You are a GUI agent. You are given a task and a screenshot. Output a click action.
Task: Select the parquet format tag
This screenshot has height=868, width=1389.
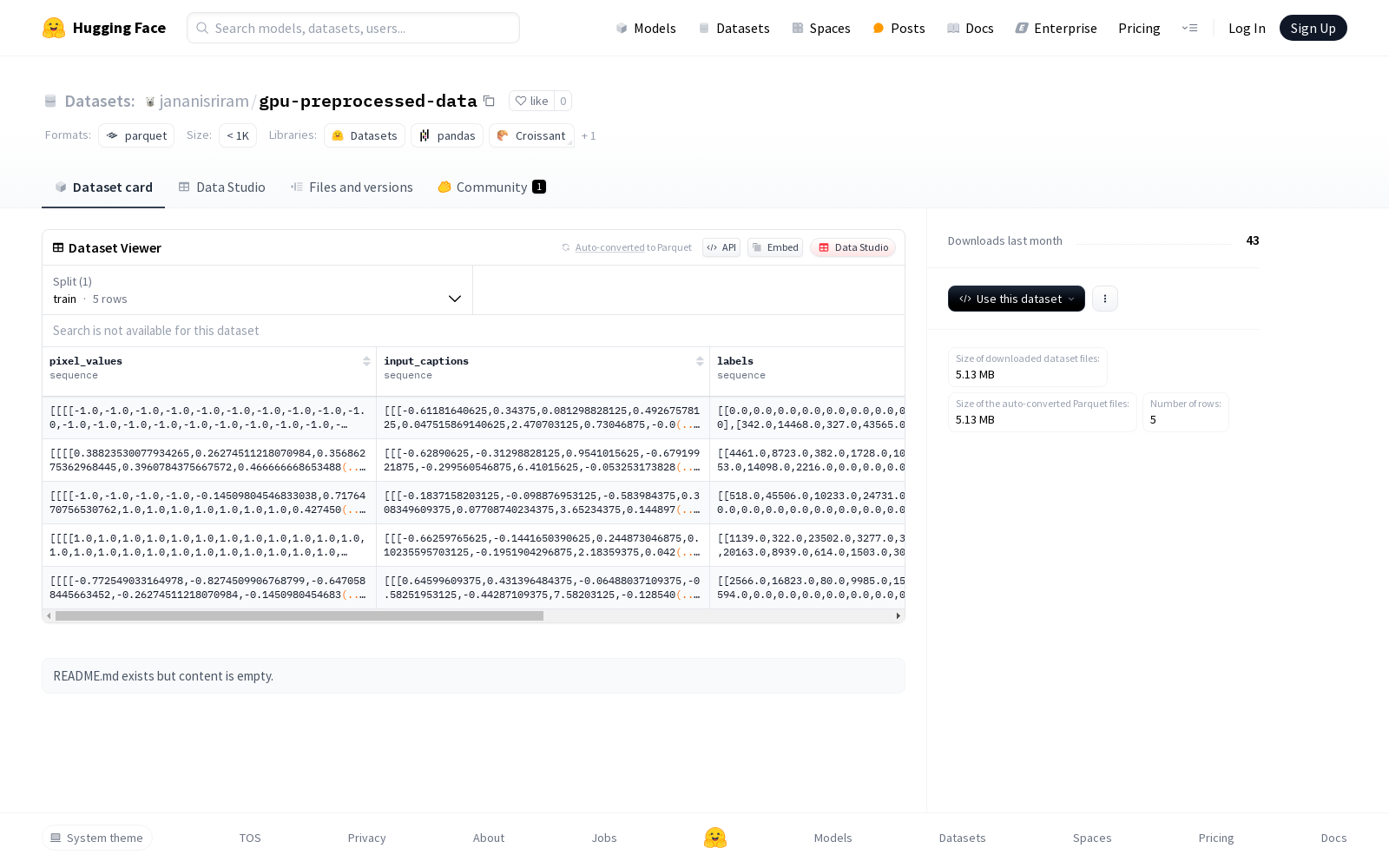[x=136, y=135]
